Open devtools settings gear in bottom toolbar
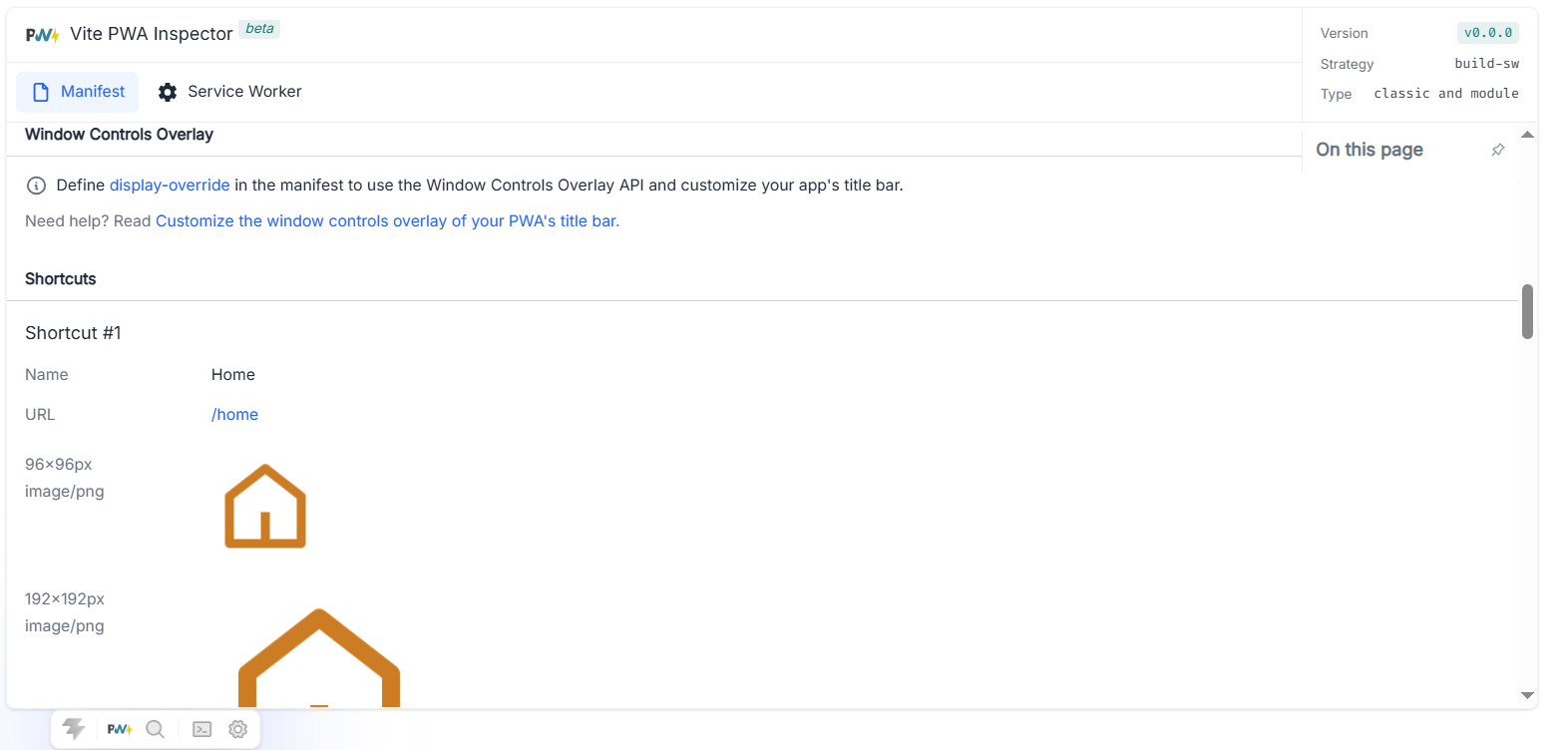Viewport: 1568px width, 750px height. tap(237, 729)
